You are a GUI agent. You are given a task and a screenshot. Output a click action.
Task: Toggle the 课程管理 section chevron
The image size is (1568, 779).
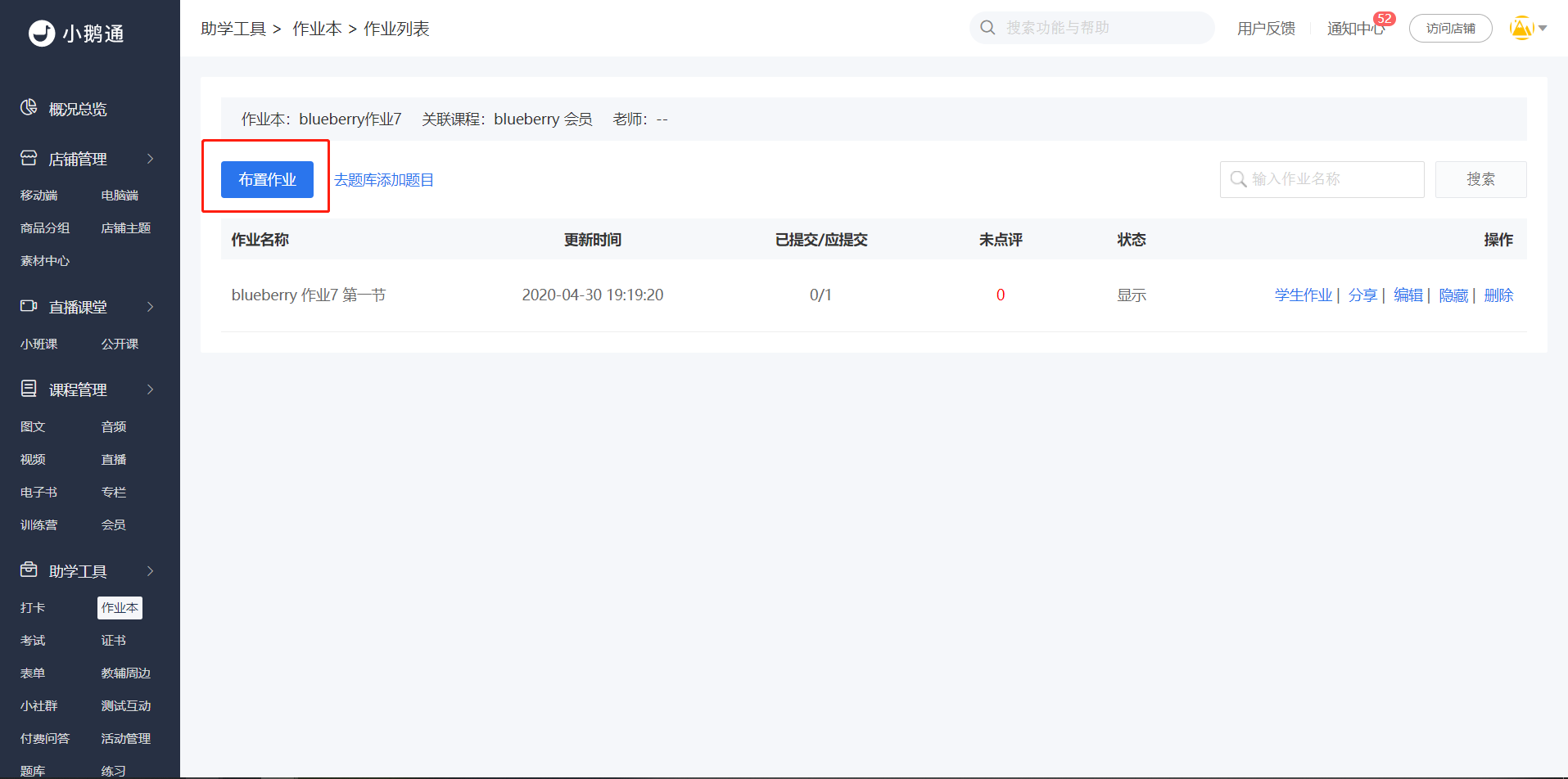[151, 389]
